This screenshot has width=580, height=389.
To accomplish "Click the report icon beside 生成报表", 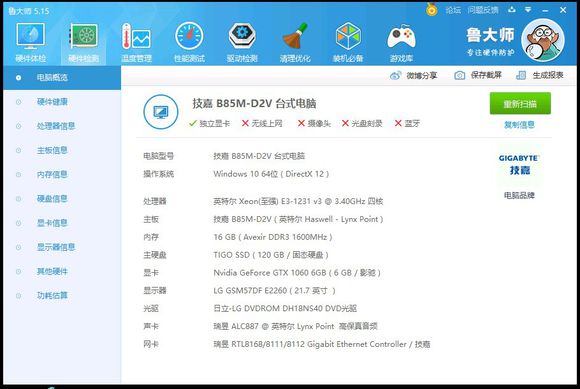I will [x=521, y=75].
